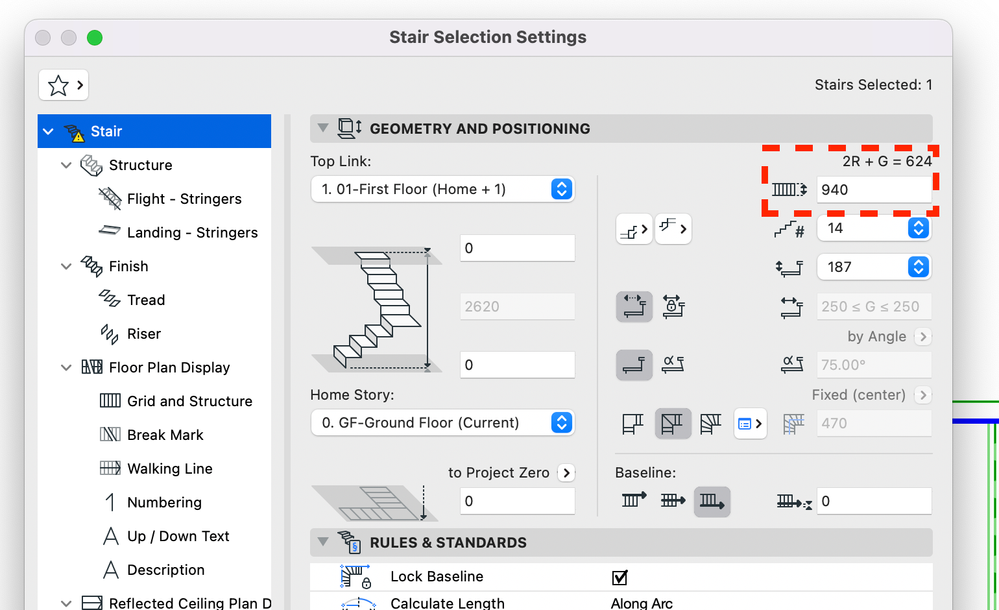The image size is (999, 610).
Task: Click the stair width field showing 940
Action: pos(872,189)
